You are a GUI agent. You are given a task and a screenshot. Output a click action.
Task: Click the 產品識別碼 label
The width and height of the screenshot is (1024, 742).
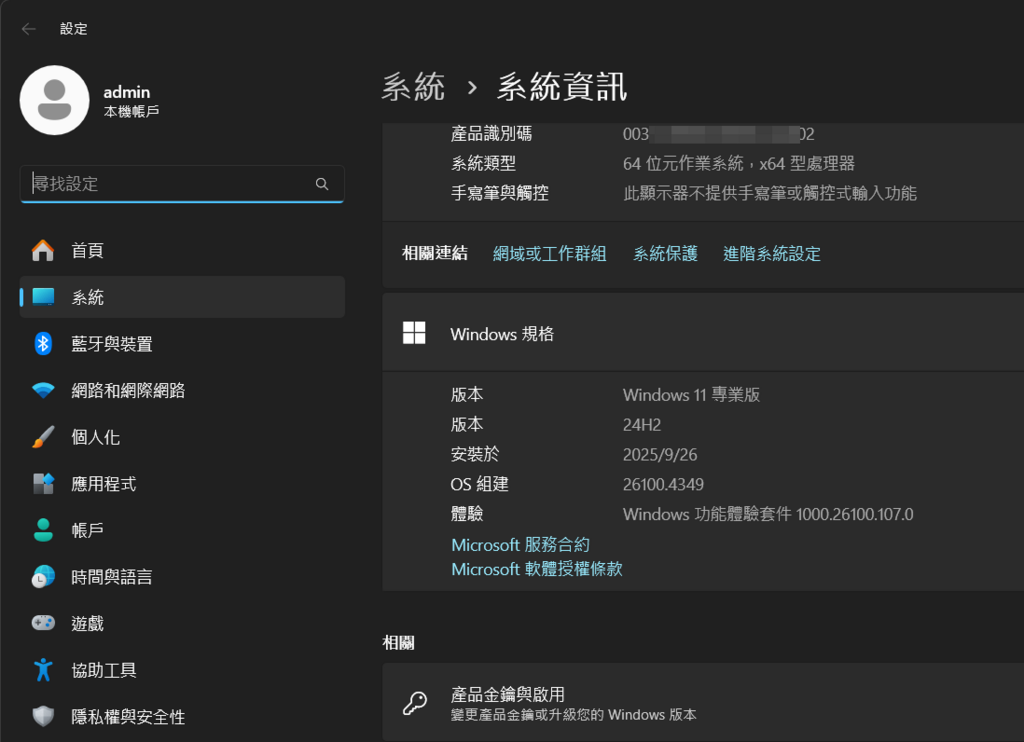pos(491,135)
